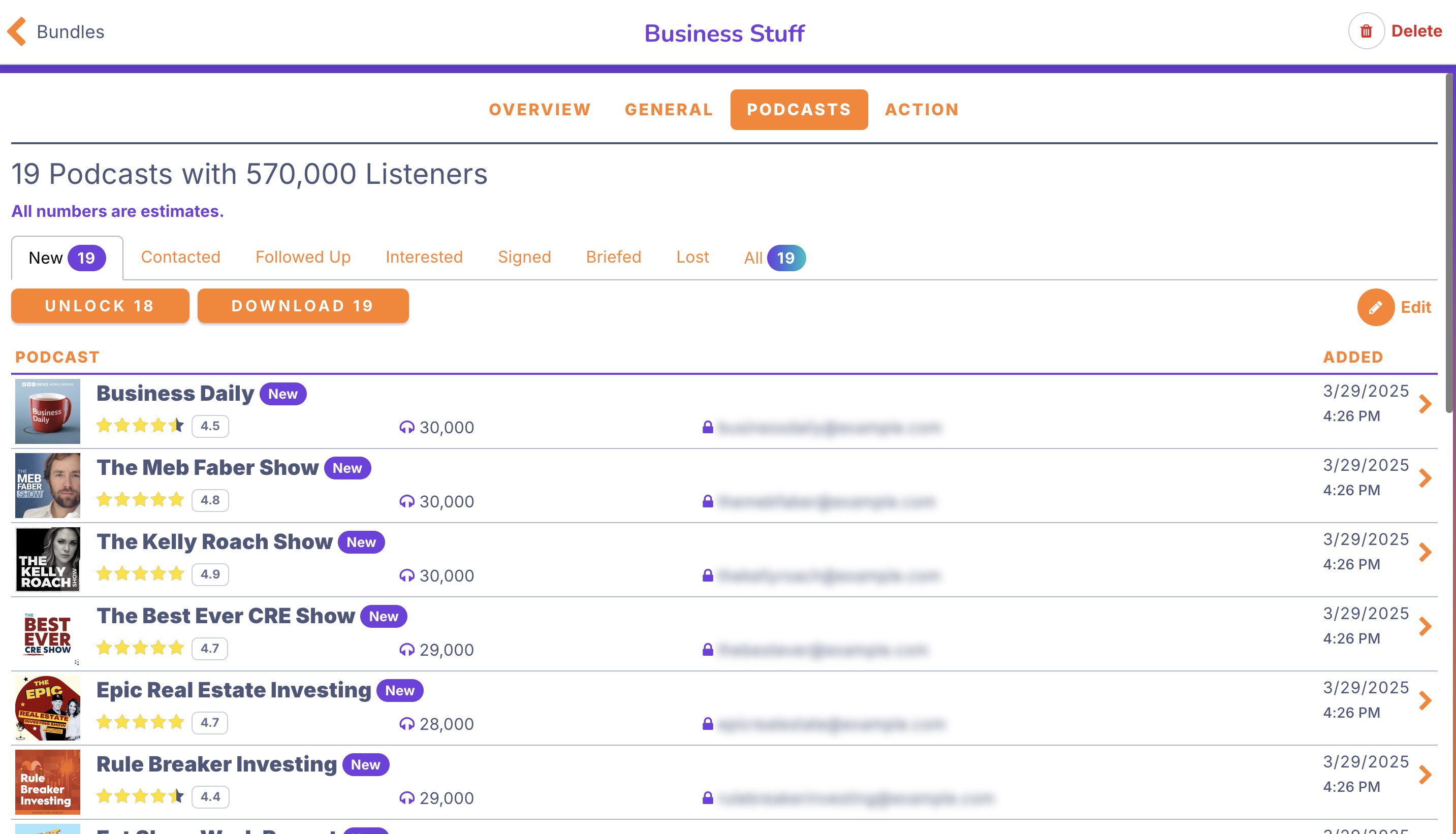Click the DOWNLOAD 19 button
The height and width of the screenshot is (834, 1456).
coord(303,306)
